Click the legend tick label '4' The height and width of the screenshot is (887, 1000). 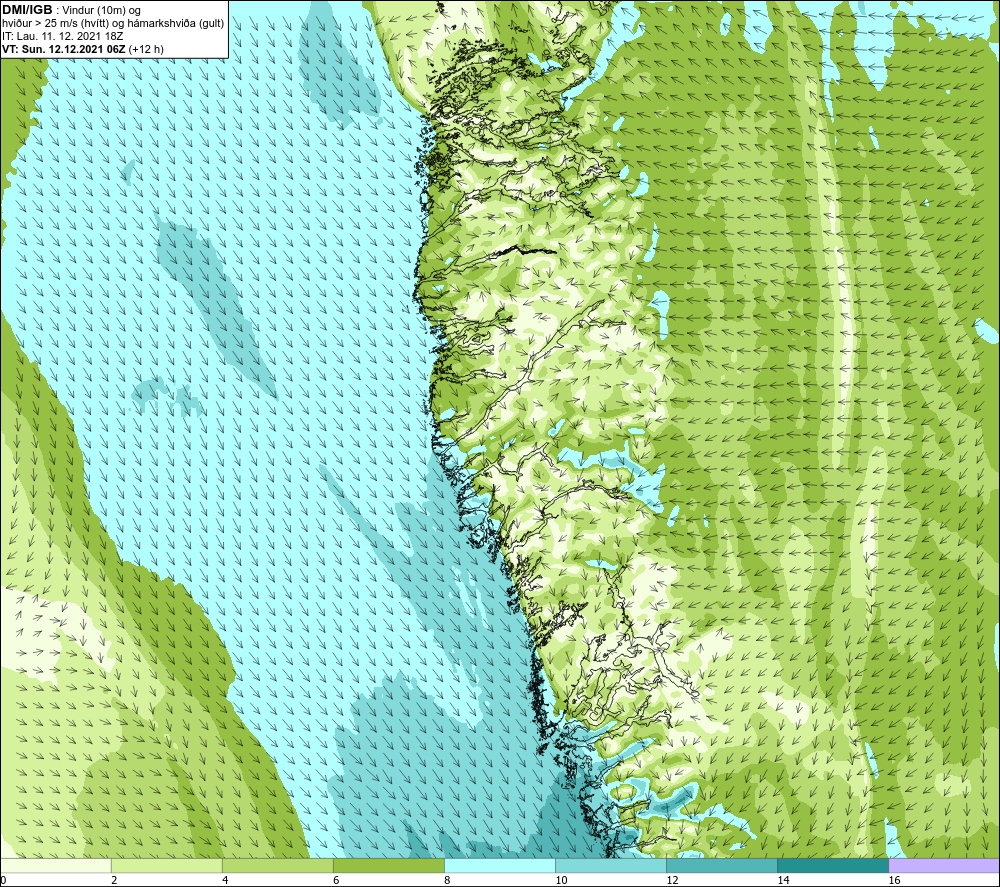(225, 880)
